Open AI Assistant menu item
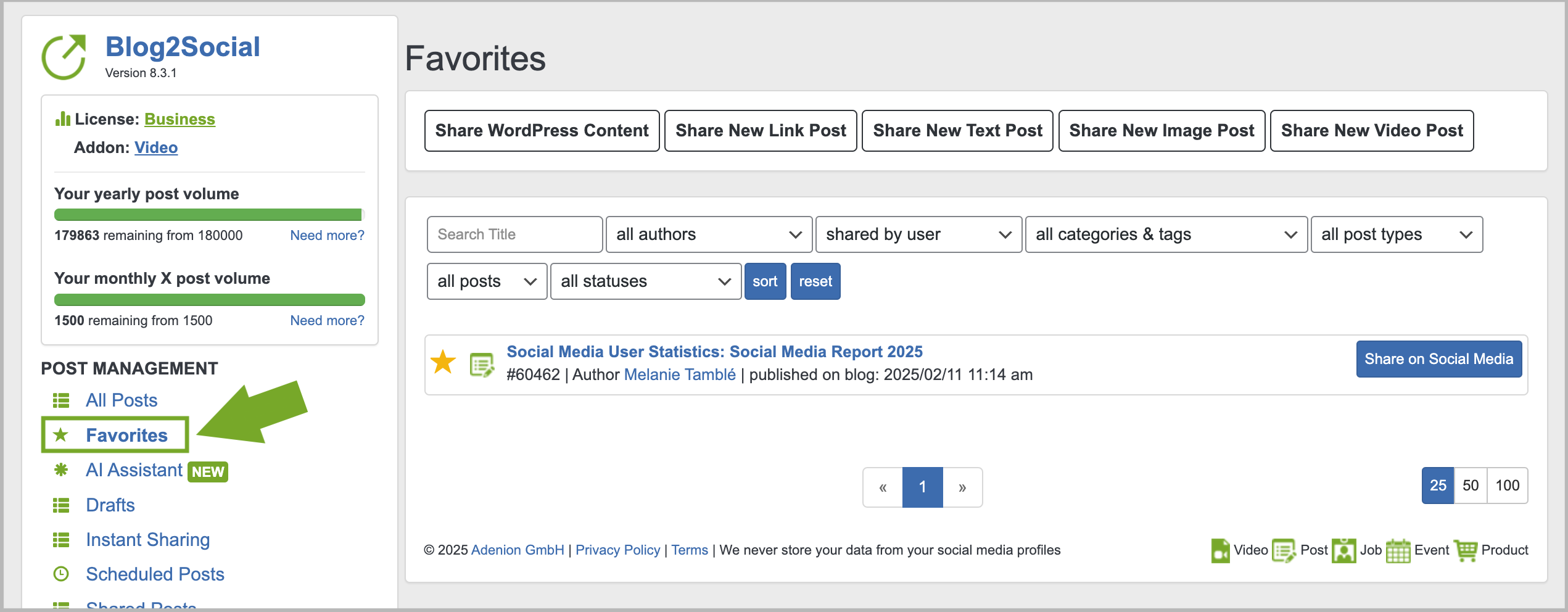Viewport: 1568px width, 612px height. (x=134, y=470)
